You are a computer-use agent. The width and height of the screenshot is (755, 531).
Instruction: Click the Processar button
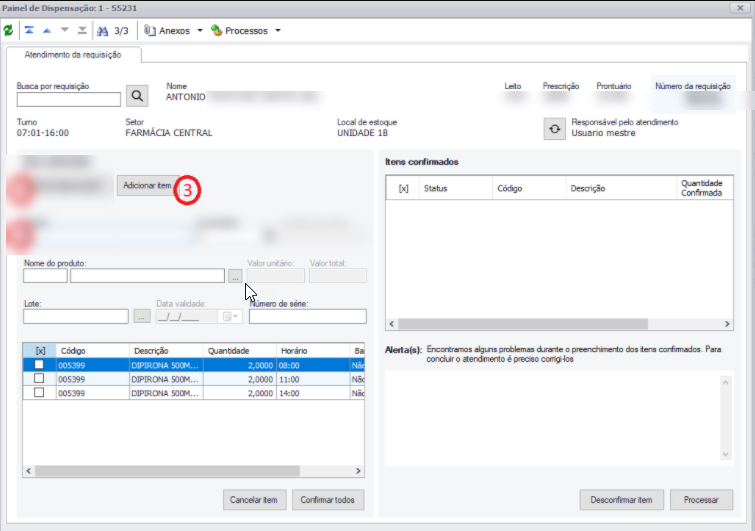point(701,500)
